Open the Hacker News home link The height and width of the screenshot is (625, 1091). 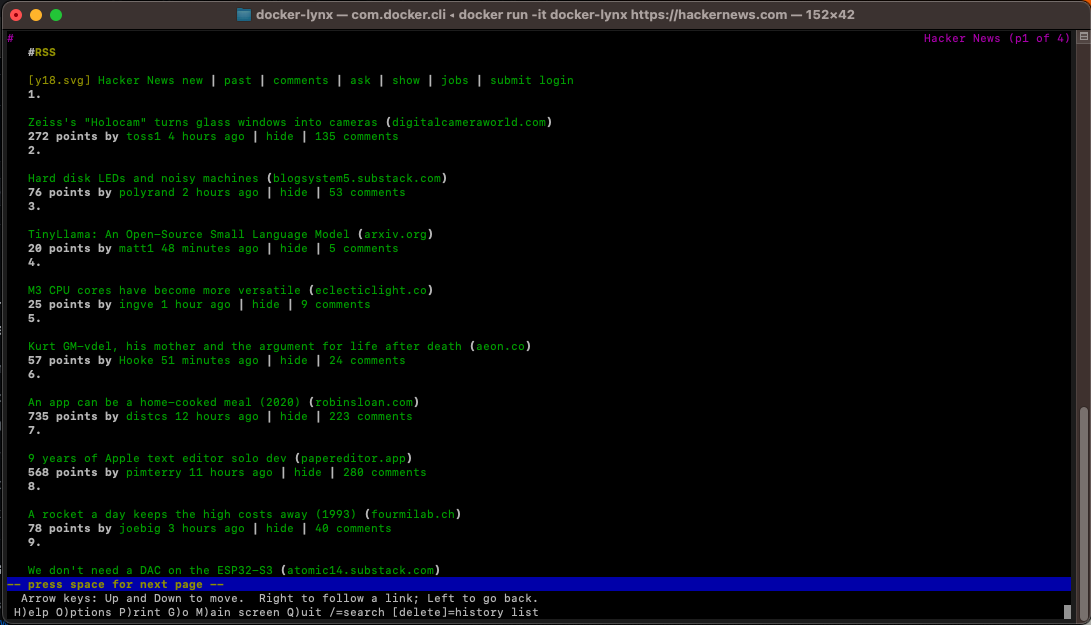point(136,80)
